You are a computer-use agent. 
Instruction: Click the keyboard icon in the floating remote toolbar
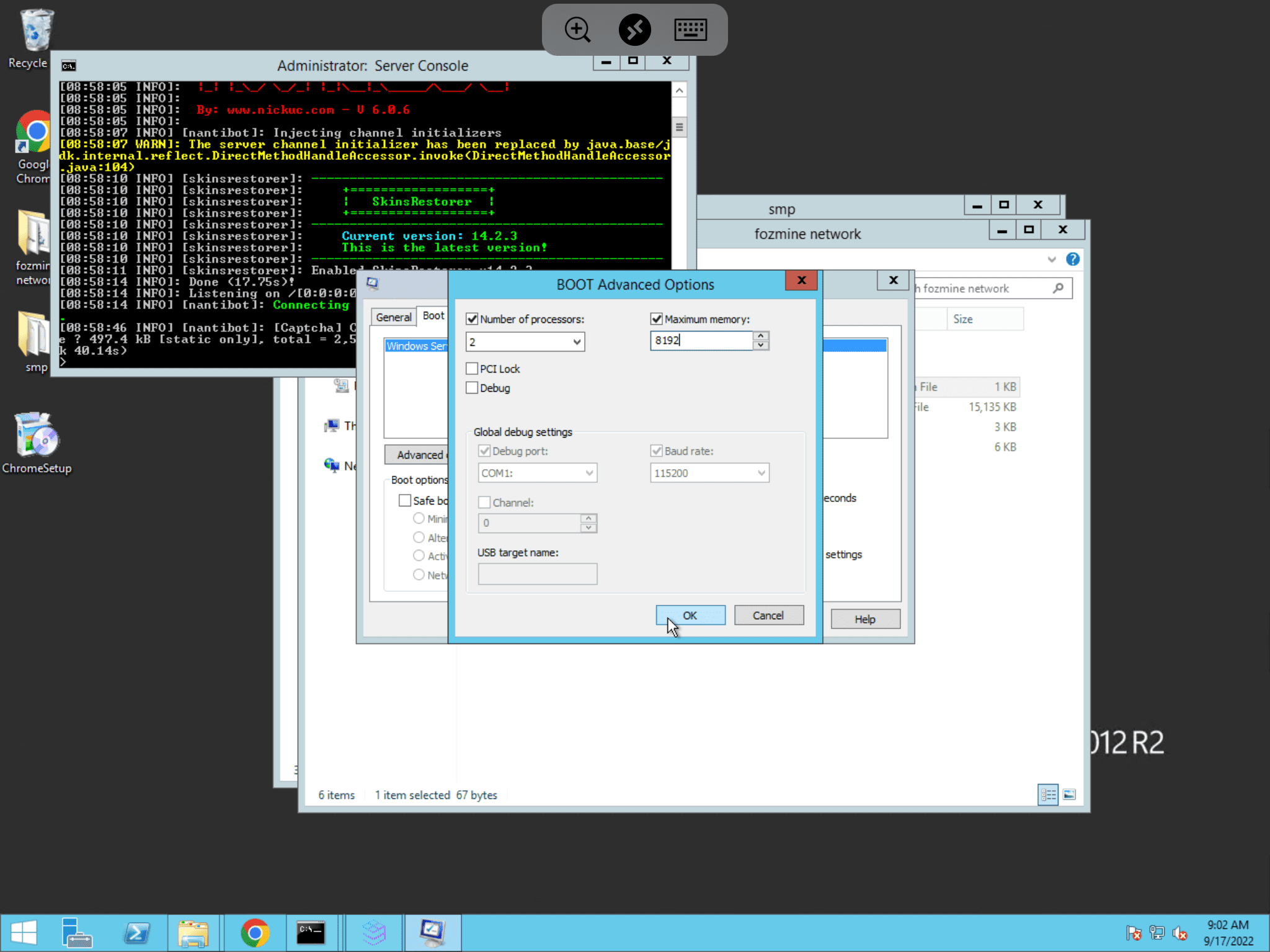(x=691, y=29)
